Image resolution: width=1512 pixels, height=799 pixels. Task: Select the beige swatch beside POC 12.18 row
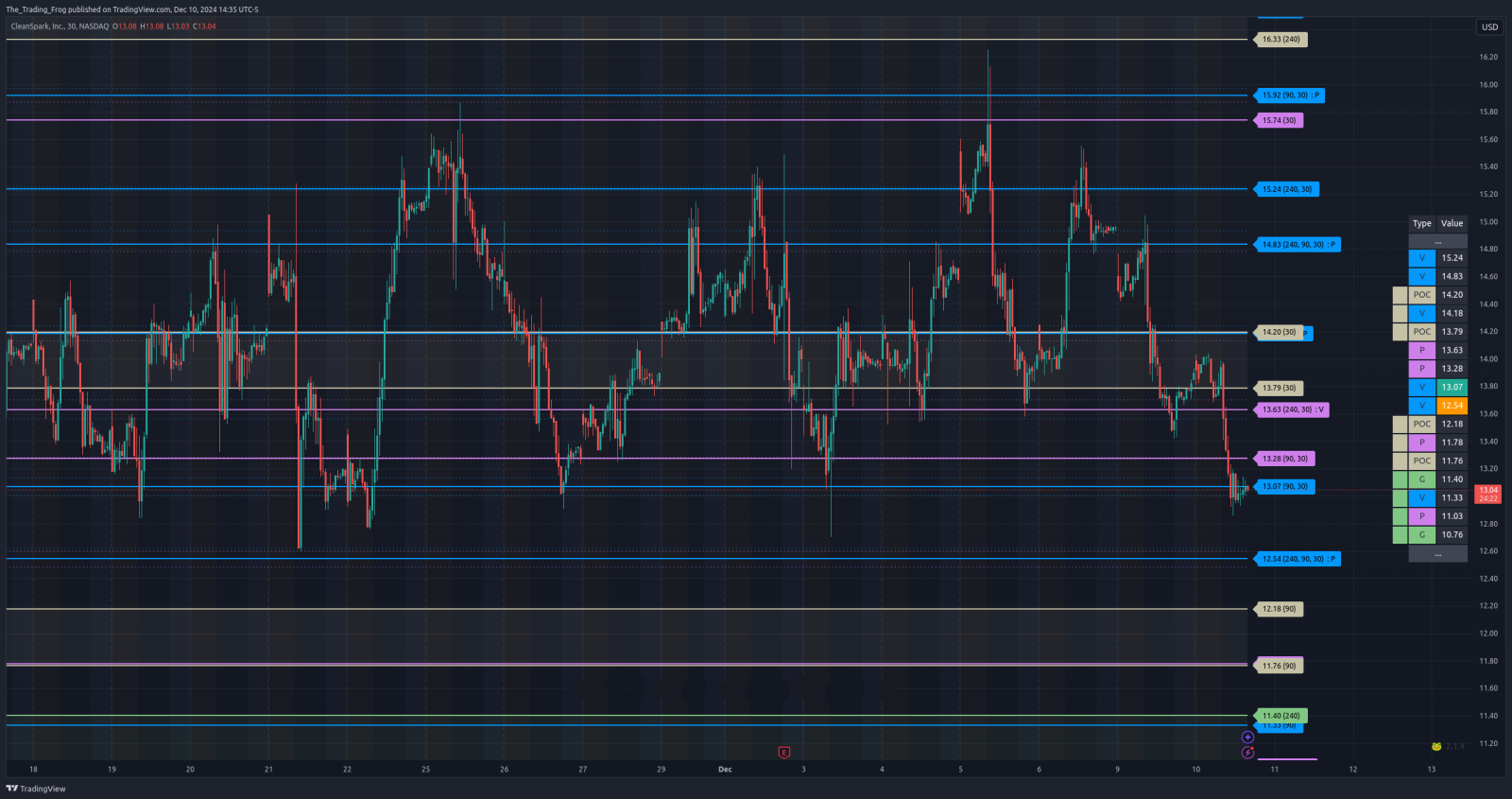click(1400, 424)
